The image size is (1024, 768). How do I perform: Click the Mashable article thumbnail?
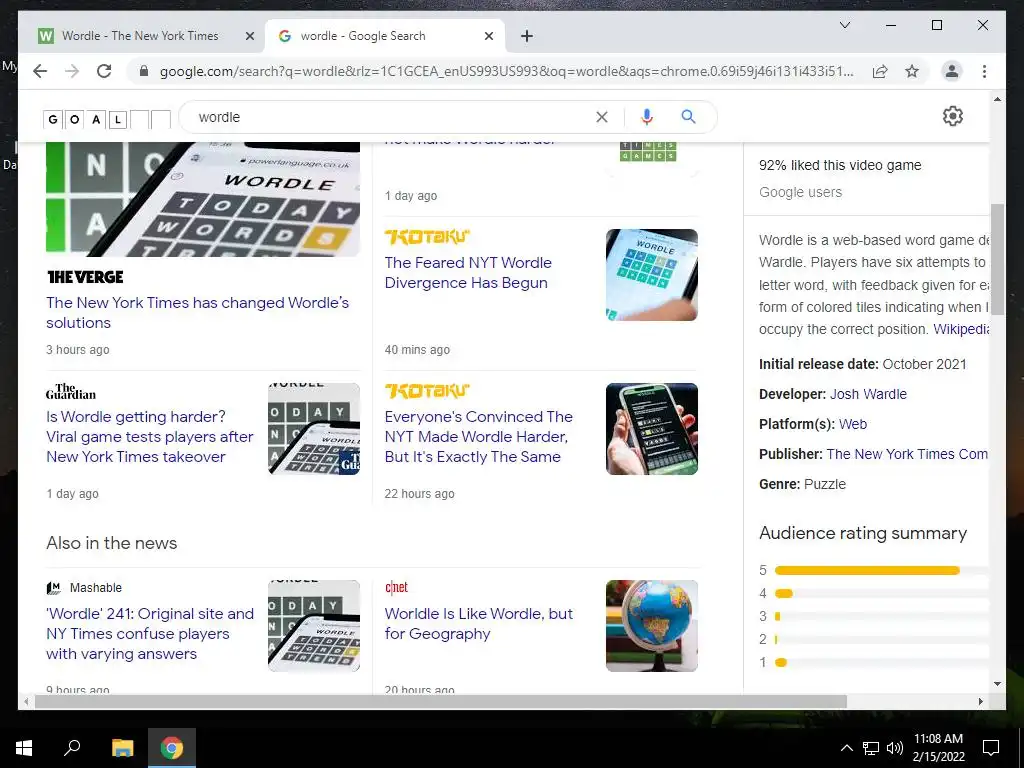(313, 626)
